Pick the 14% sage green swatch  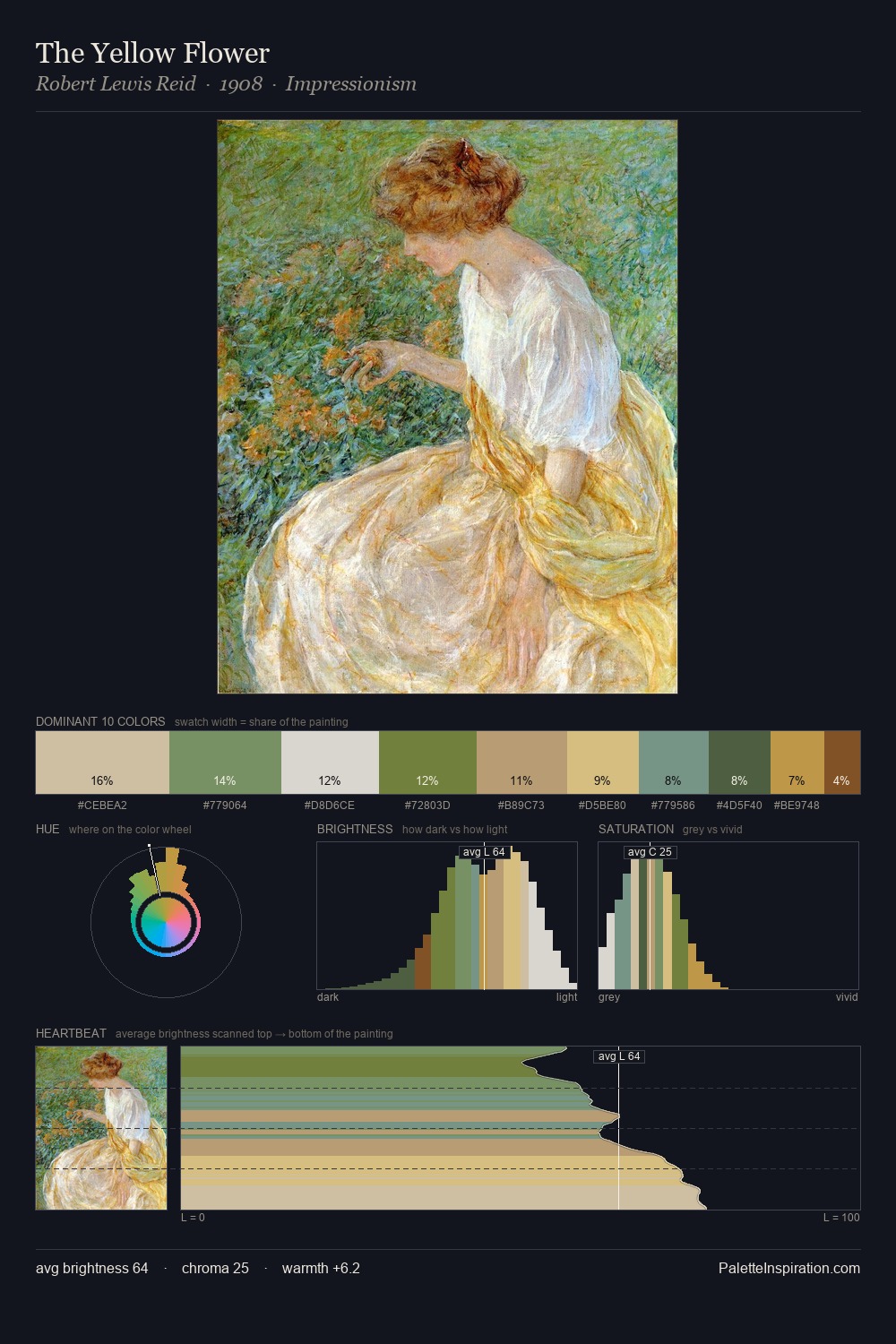pyautogui.click(x=225, y=762)
